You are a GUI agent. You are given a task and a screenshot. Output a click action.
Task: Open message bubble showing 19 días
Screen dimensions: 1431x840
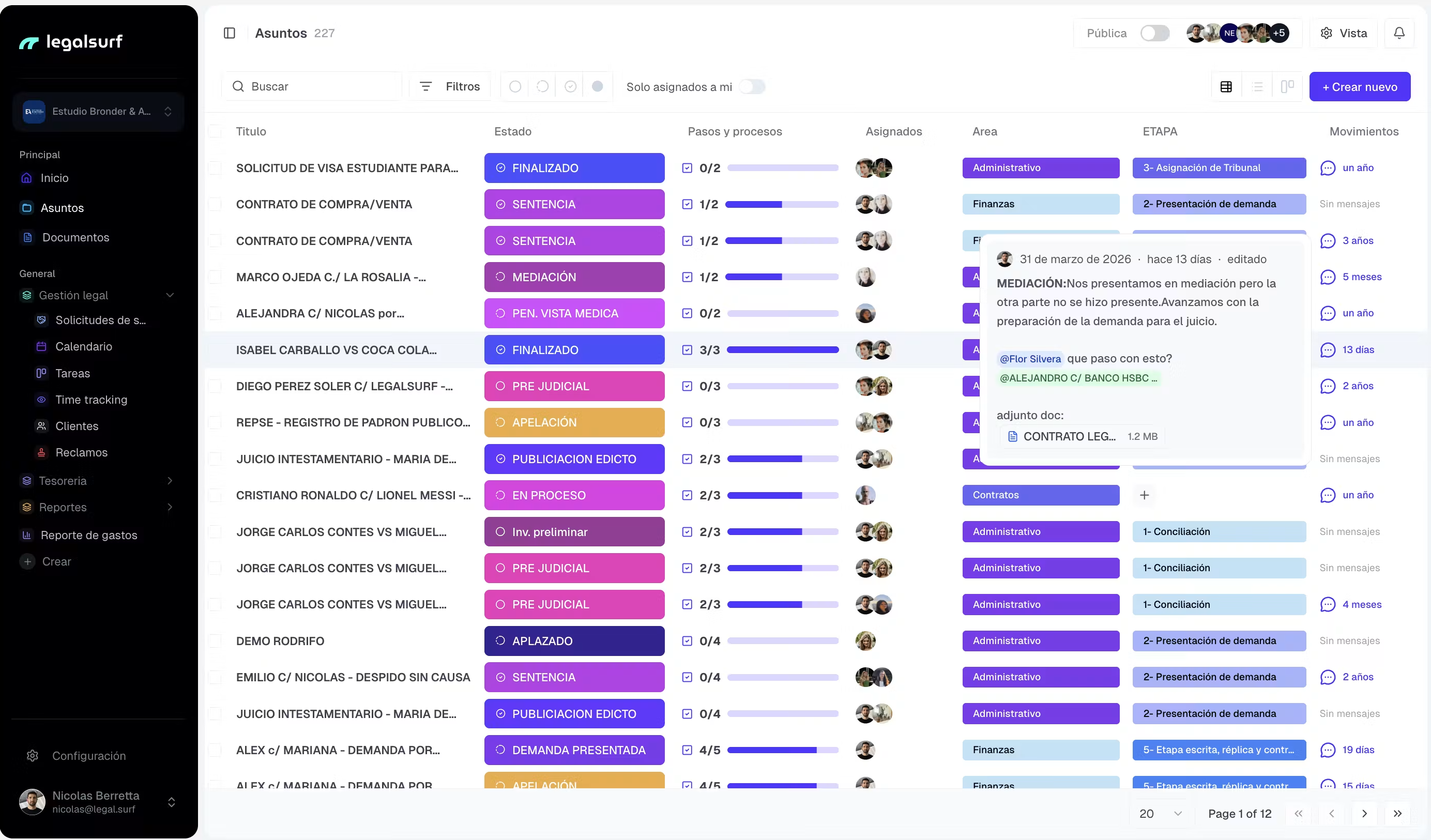1328,750
